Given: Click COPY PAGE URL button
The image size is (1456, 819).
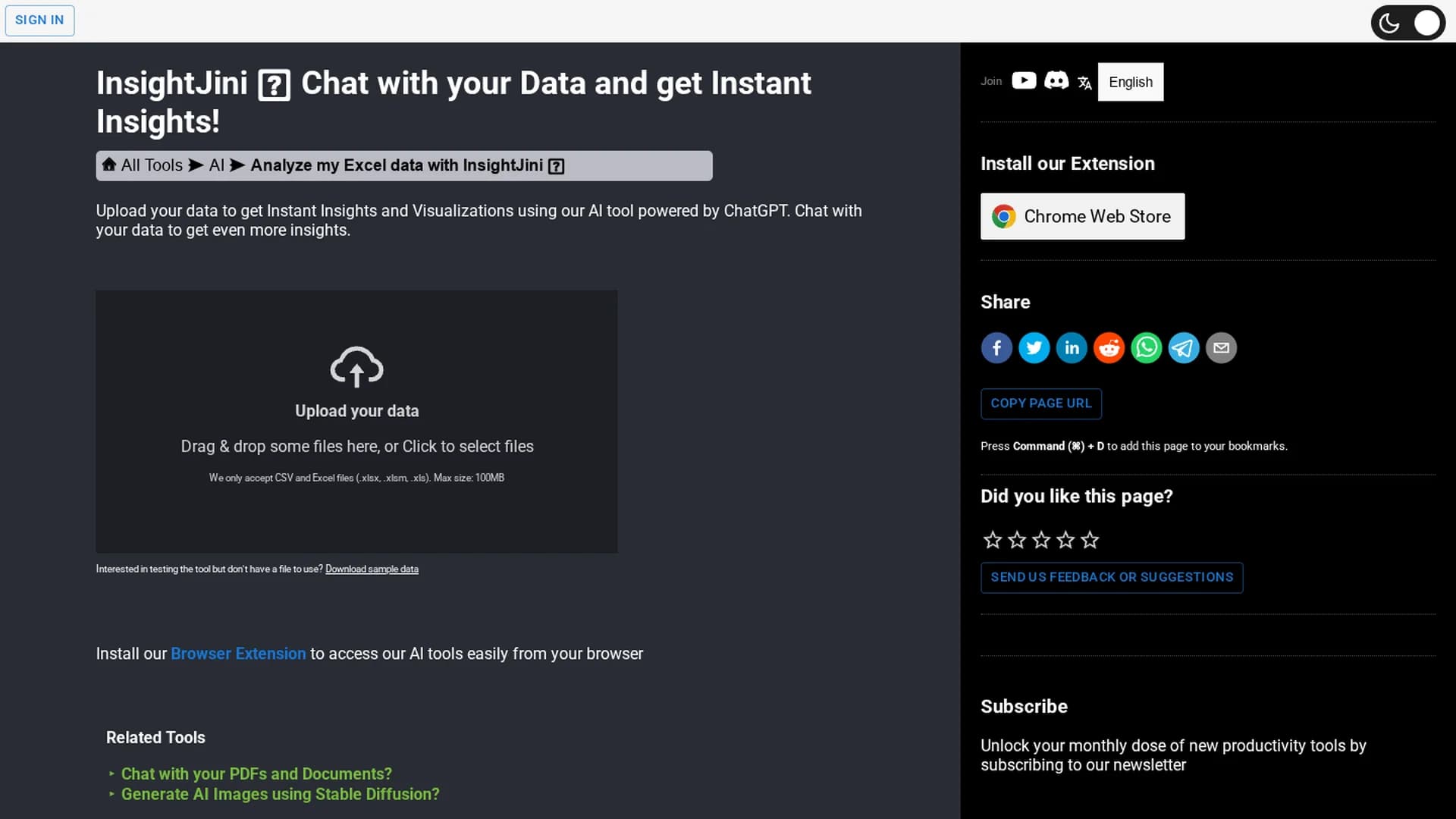Looking at the screenshot, I should point(1040,403).
